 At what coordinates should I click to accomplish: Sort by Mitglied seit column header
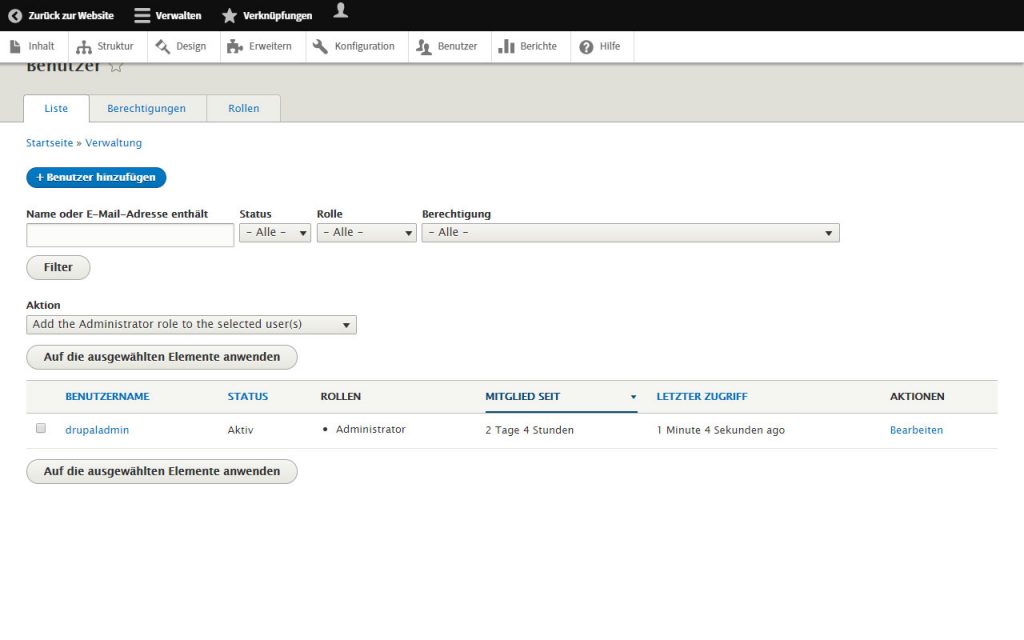(523, 396)
